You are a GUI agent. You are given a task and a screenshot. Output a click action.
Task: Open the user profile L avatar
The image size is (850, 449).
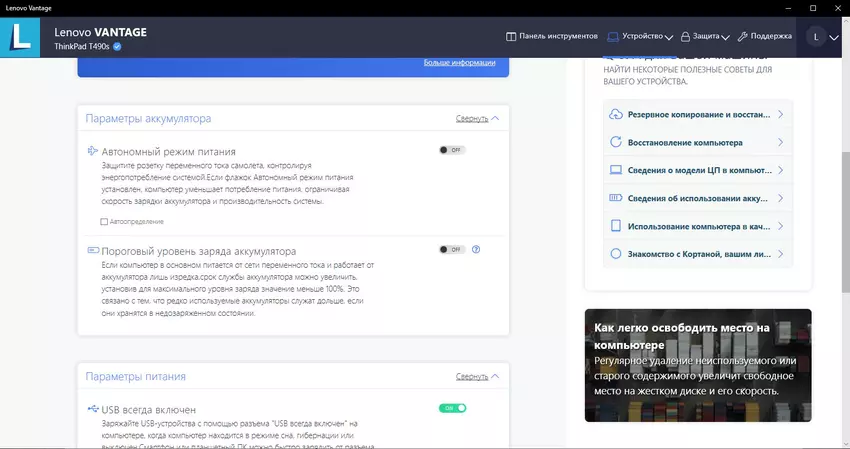pos(816,37)
